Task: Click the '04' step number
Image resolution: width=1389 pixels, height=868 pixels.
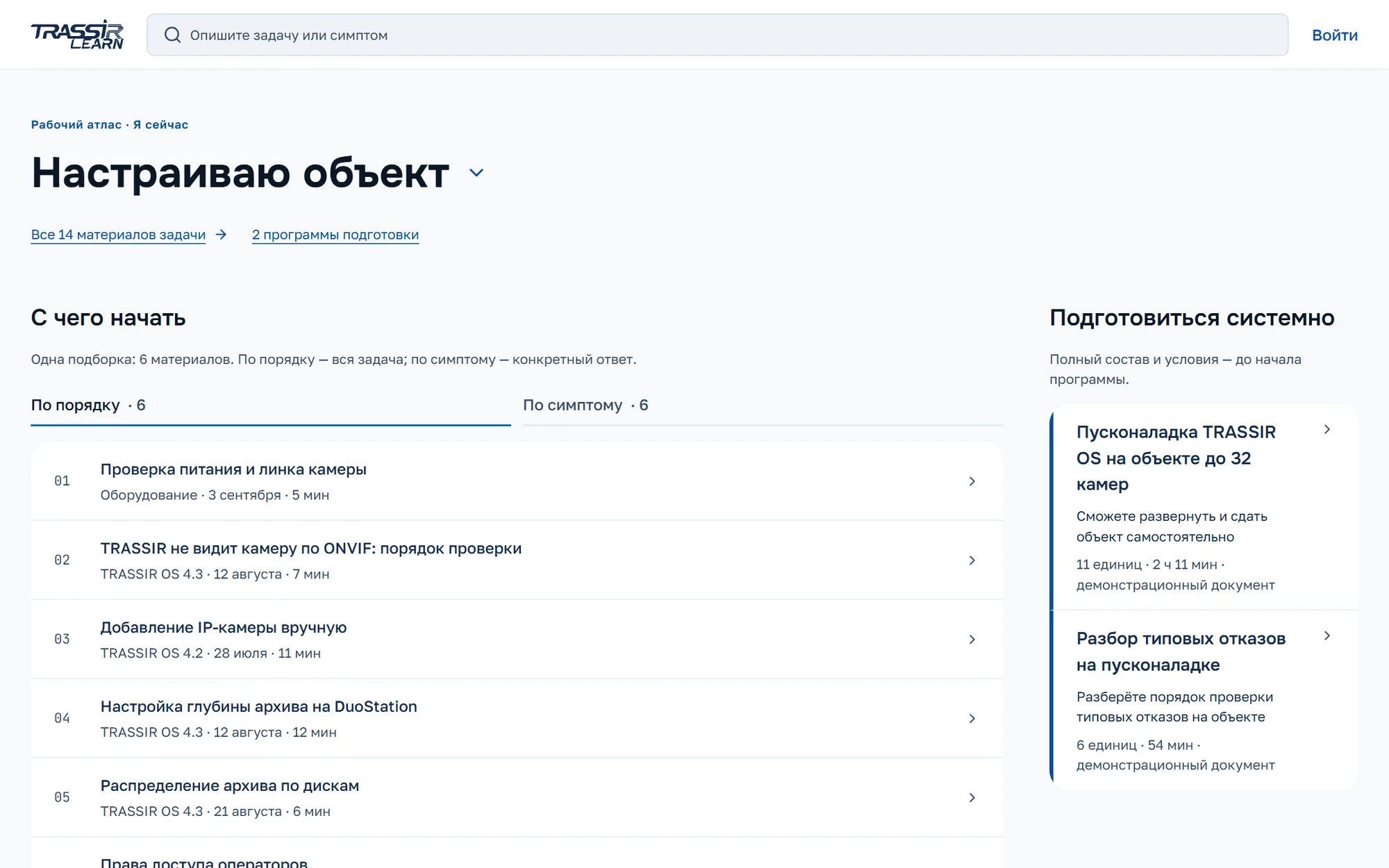Action: click(x=62, y=719)
